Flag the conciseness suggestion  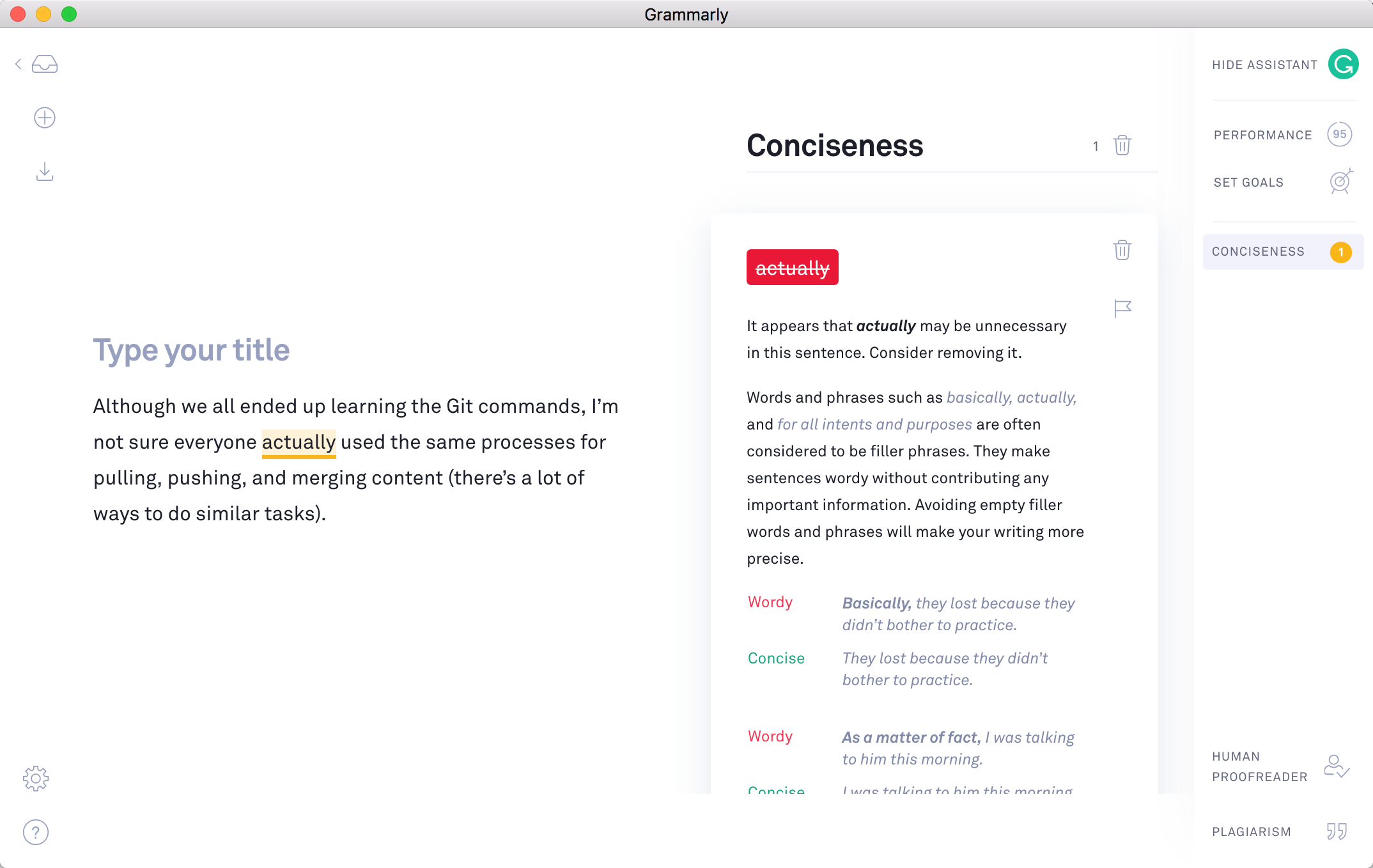[x=1122, y=308]
